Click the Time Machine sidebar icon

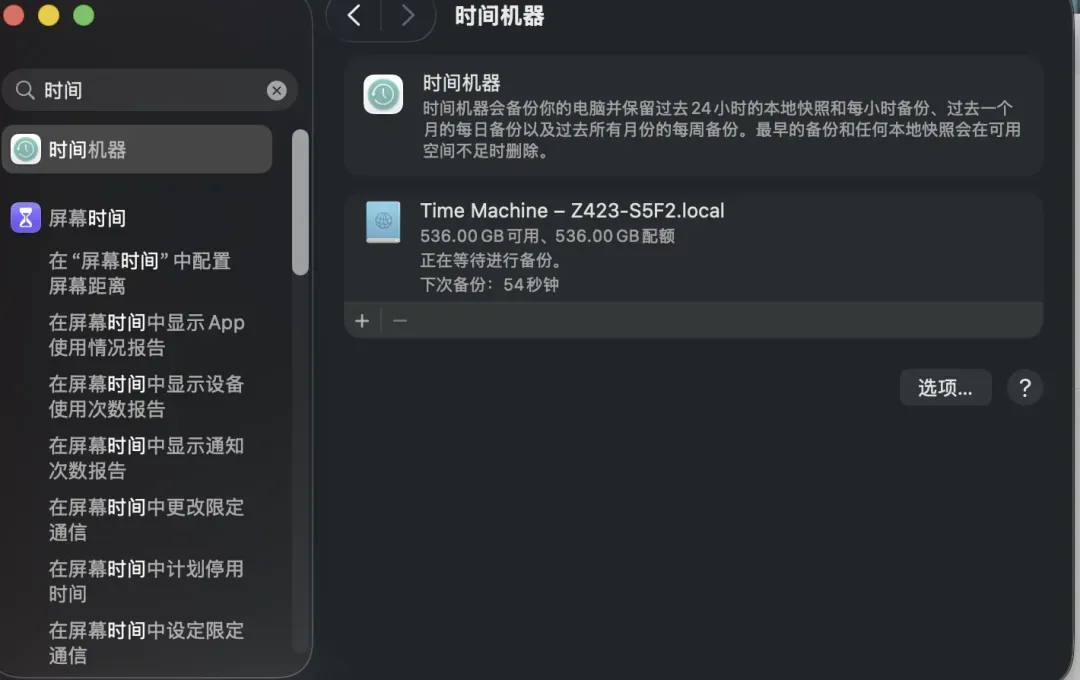[x=26, y=150]
